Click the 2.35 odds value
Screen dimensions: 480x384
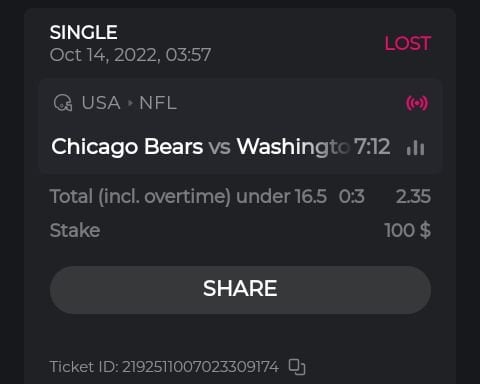[x=413, y=196]
